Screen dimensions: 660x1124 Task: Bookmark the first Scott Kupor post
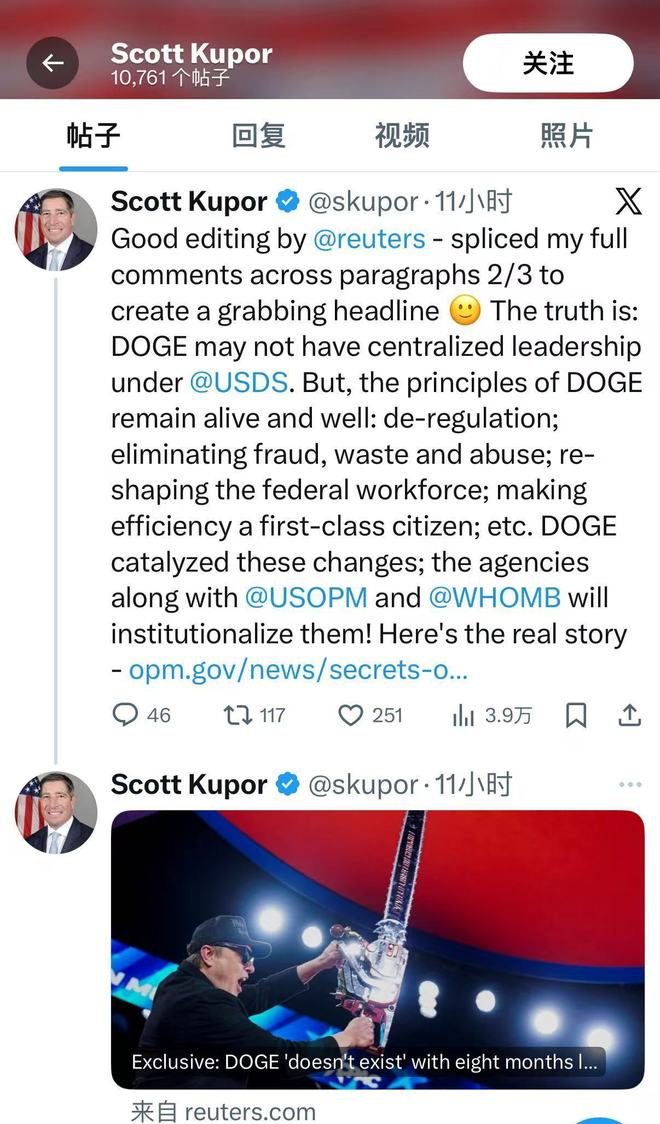point(576,715)
